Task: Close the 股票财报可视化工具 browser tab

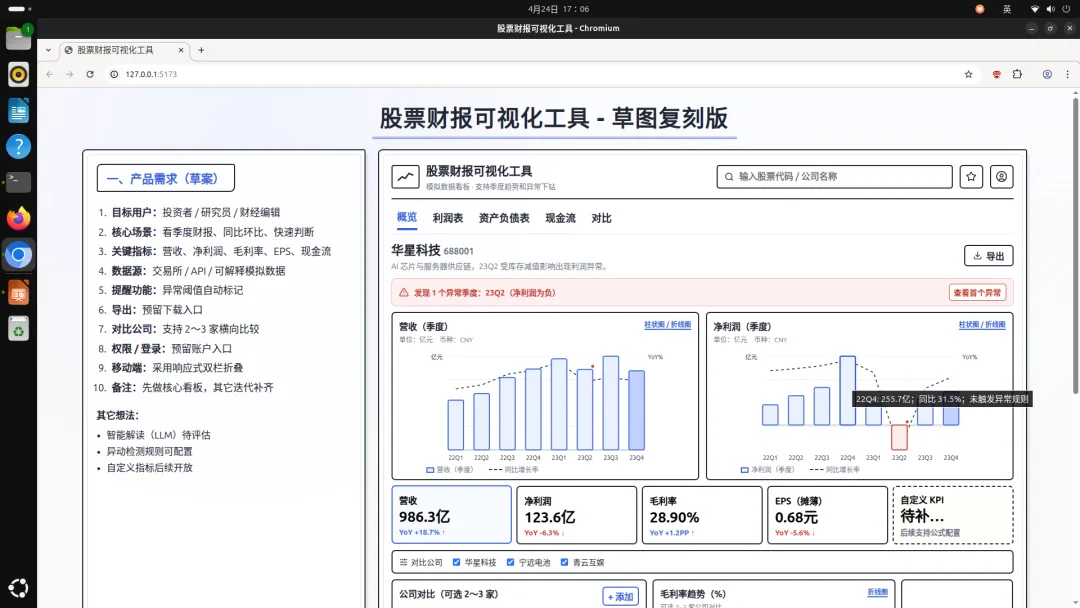Action: (181, 50)
